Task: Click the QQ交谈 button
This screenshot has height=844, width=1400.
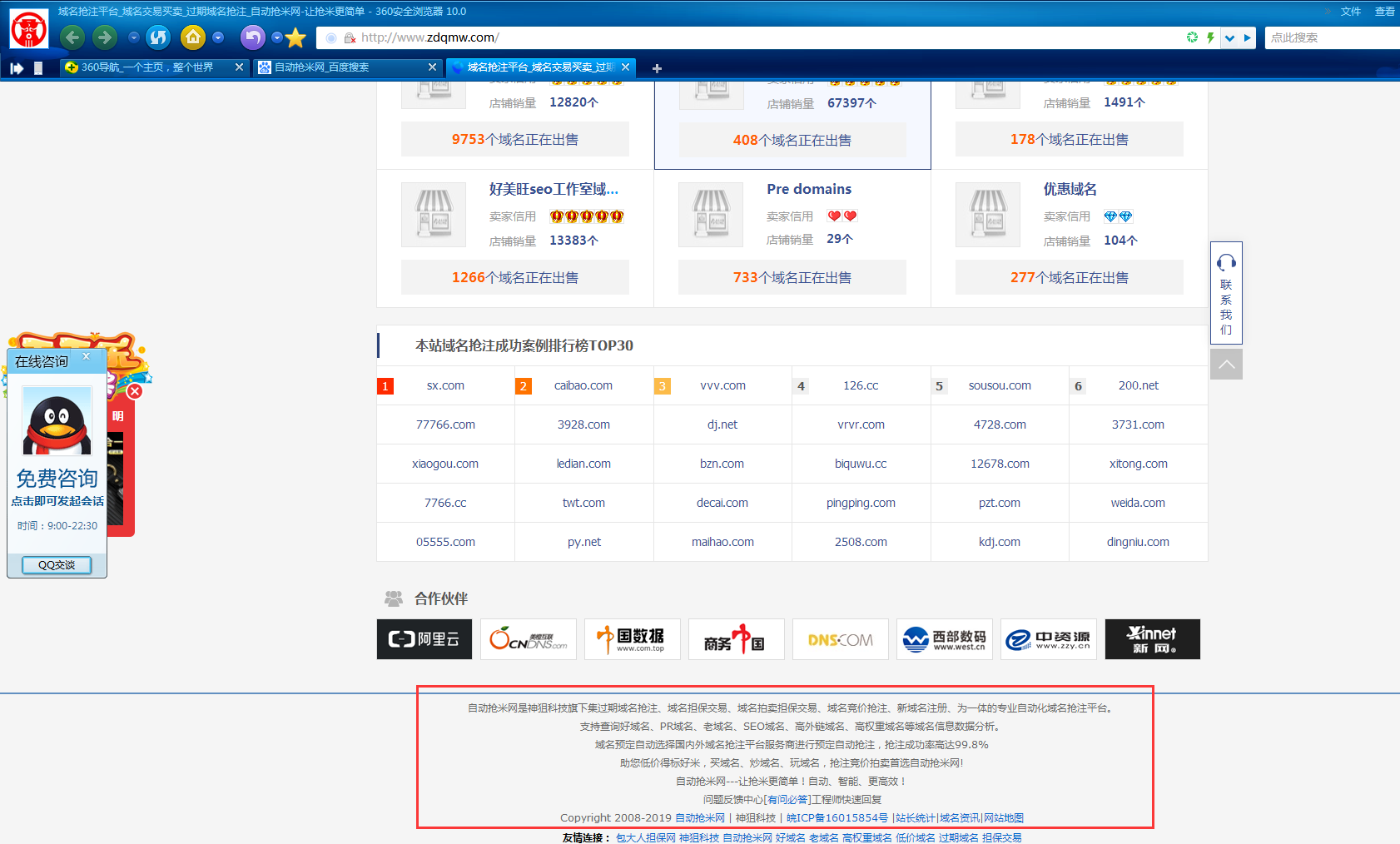Action: point(57,565)
